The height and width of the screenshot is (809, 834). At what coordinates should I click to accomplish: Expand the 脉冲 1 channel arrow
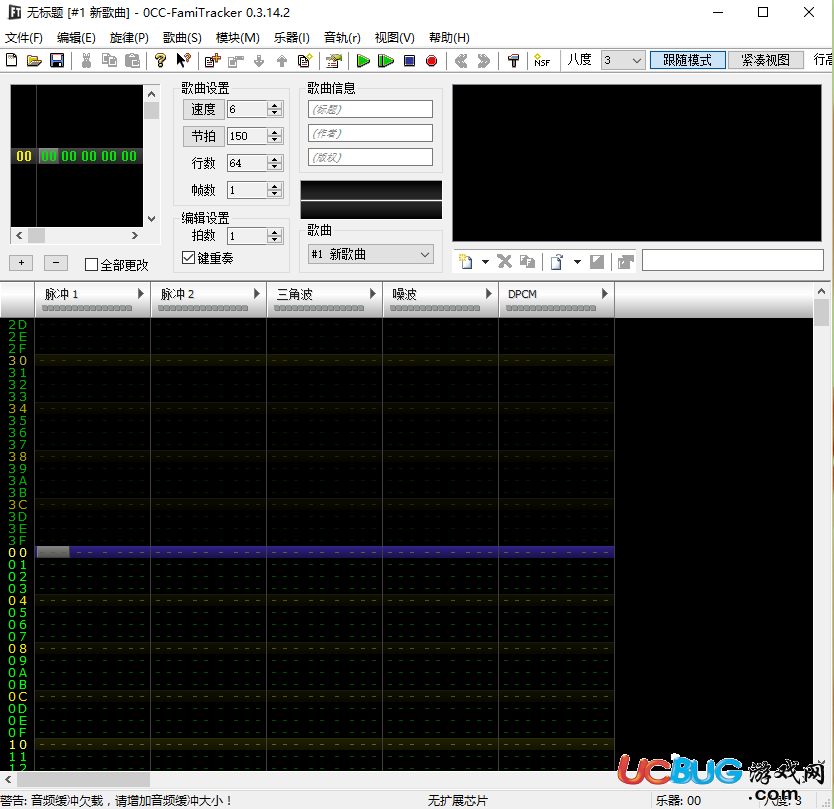pos(140,294)
